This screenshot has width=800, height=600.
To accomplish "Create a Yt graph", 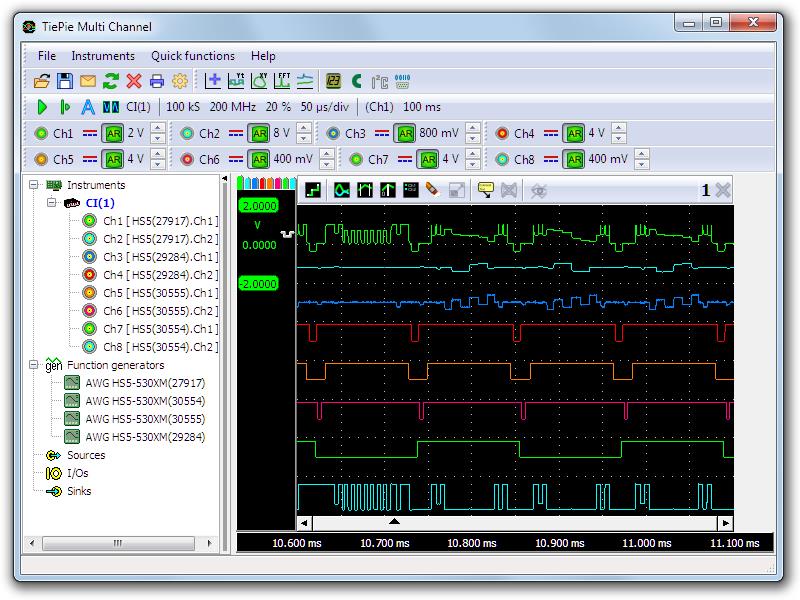I will pos(236,81).
